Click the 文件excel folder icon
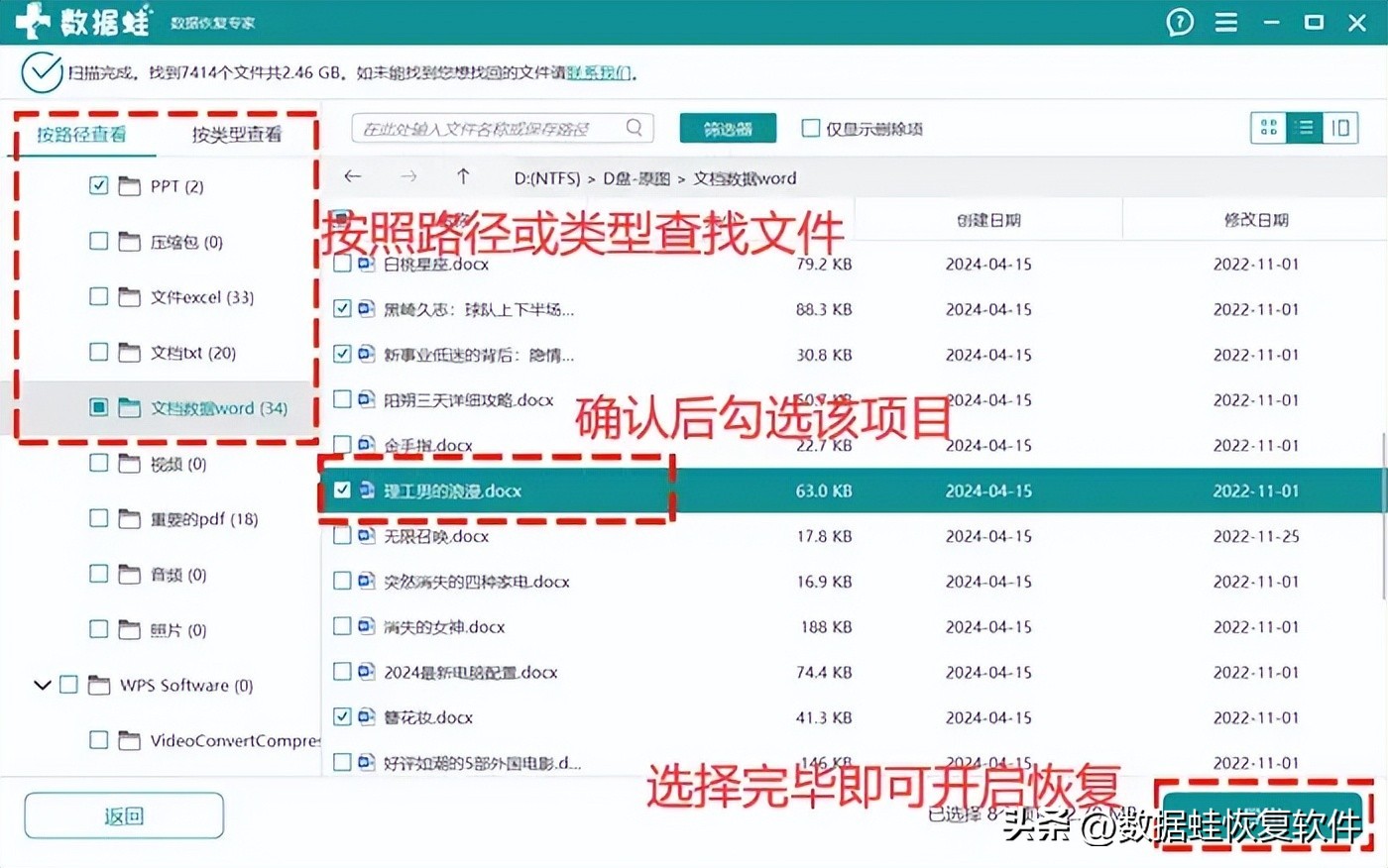The width and height of the screenshot is (1388, 868). point(130,296)
